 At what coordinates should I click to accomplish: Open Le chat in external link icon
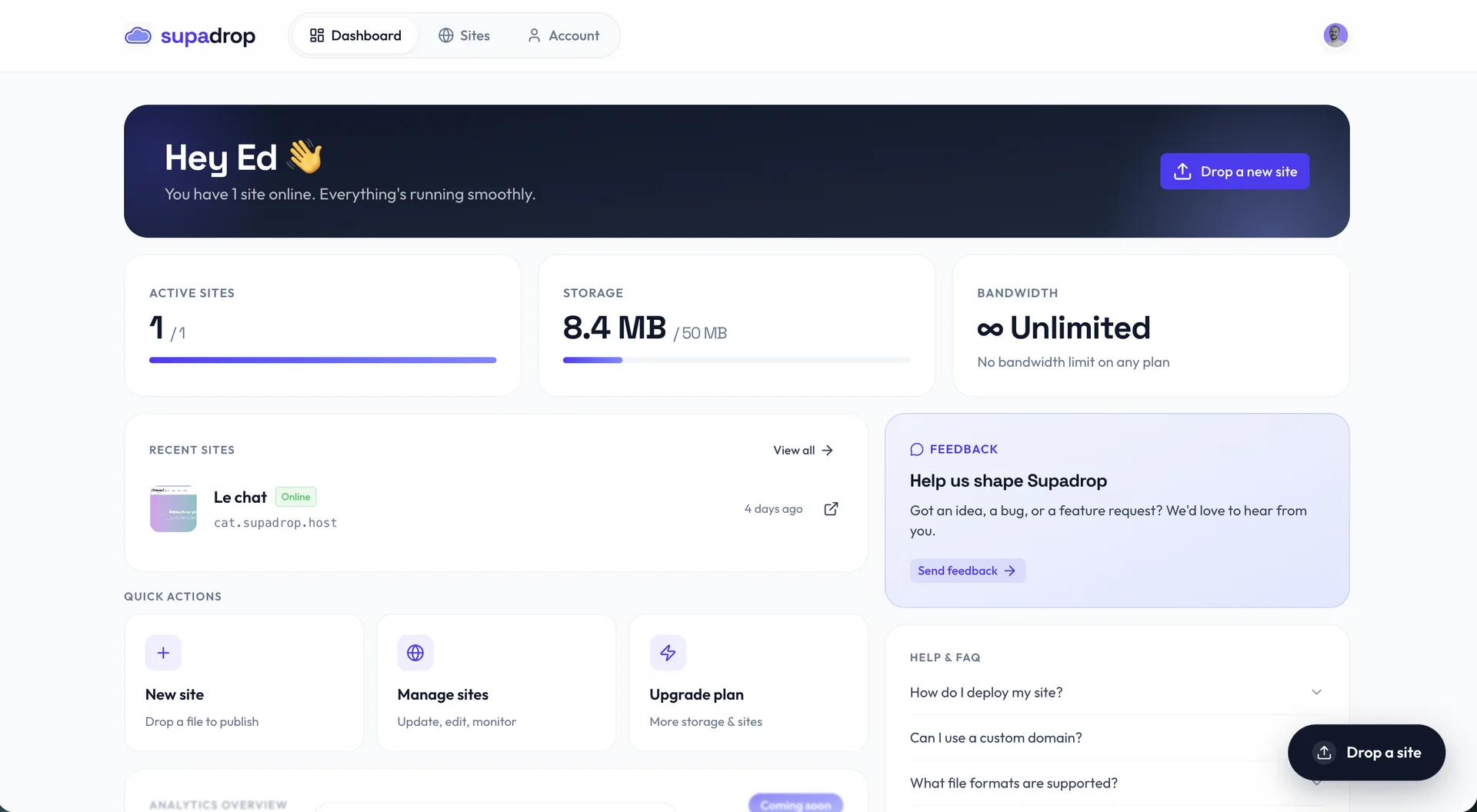tap(831, 509)
